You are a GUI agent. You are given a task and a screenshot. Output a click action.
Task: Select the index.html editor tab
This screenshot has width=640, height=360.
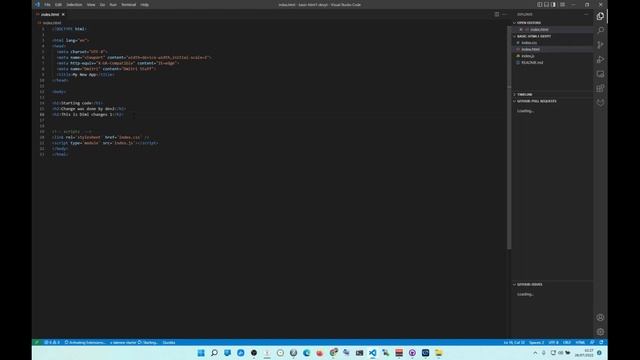pos(50,14)
